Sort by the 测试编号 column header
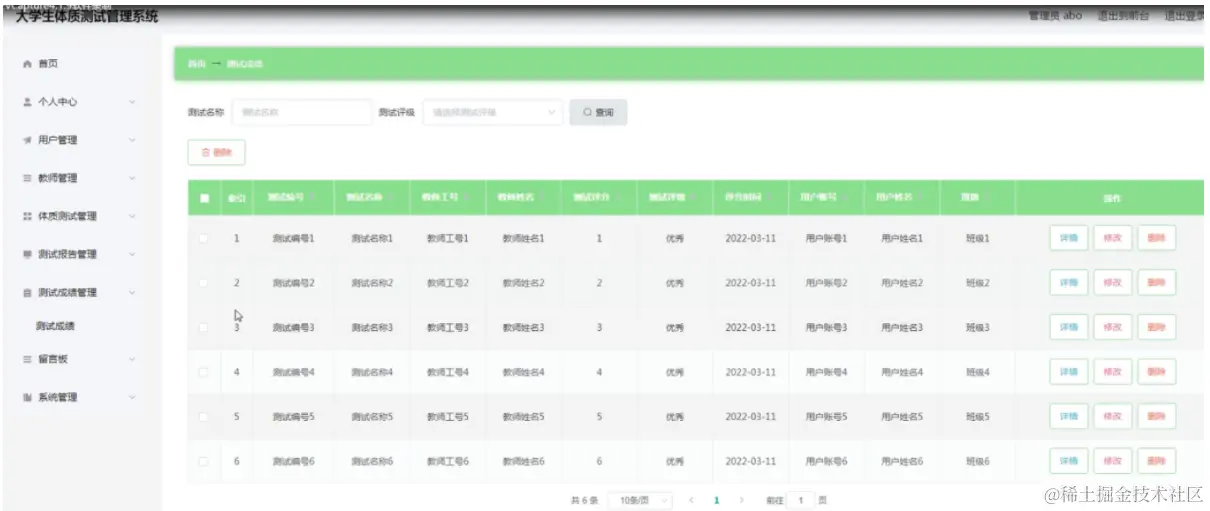The width and height of the screenshot is (1210, 511). tap(293, 198)
